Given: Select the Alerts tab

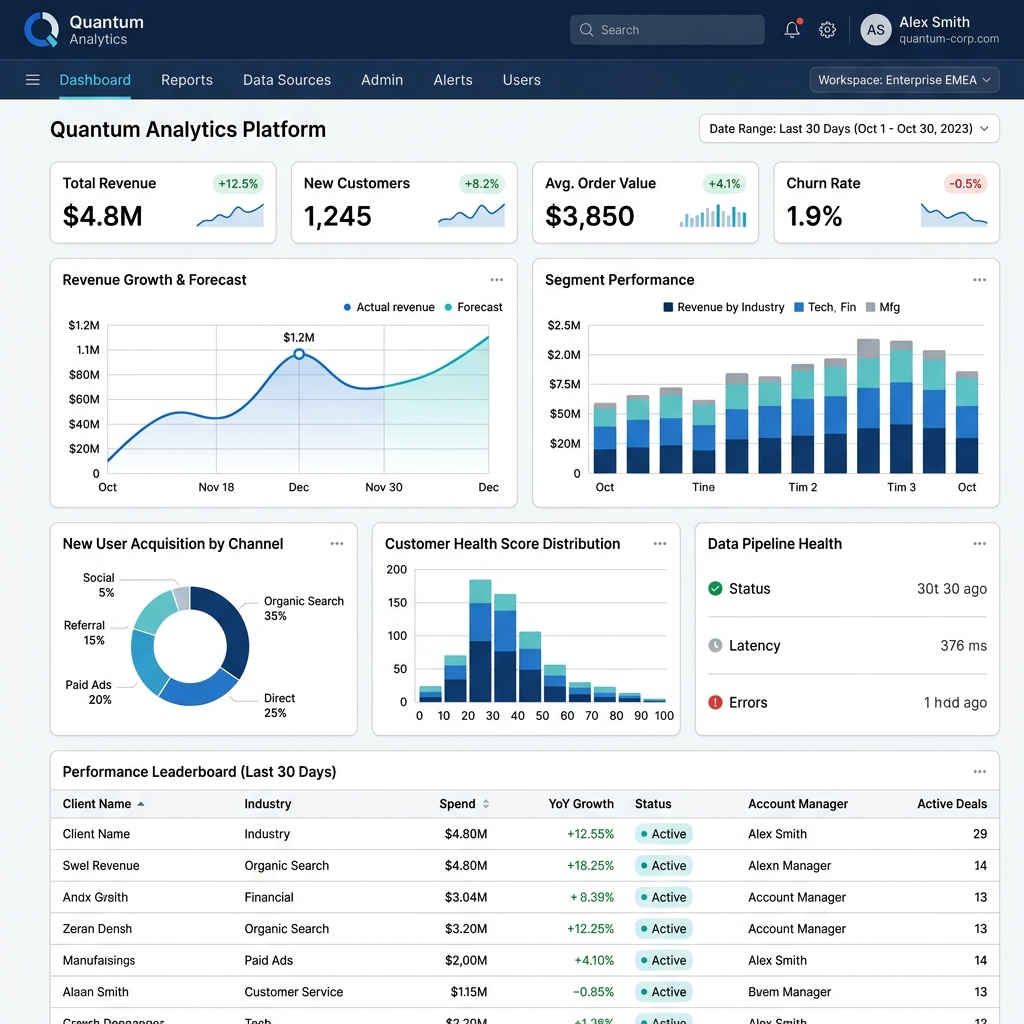Looking at the screenshot, I should pyautogui.click(x=453, y=80).
